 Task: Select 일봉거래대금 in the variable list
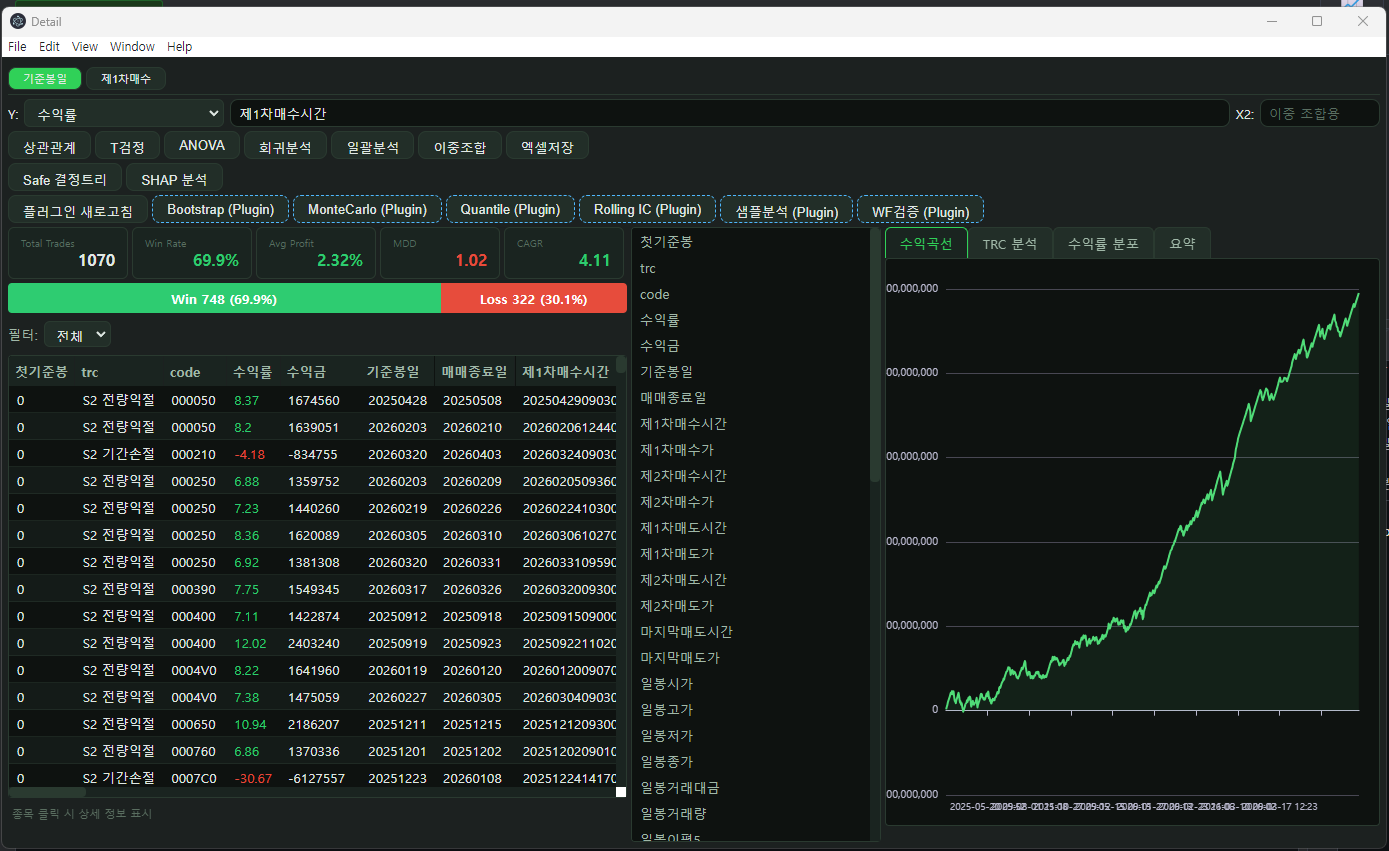coord(750,788)
